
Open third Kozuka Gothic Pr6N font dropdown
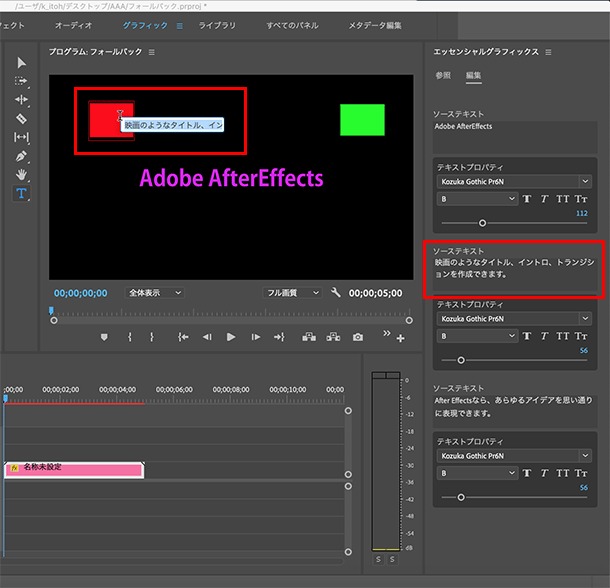click(514, 456)
